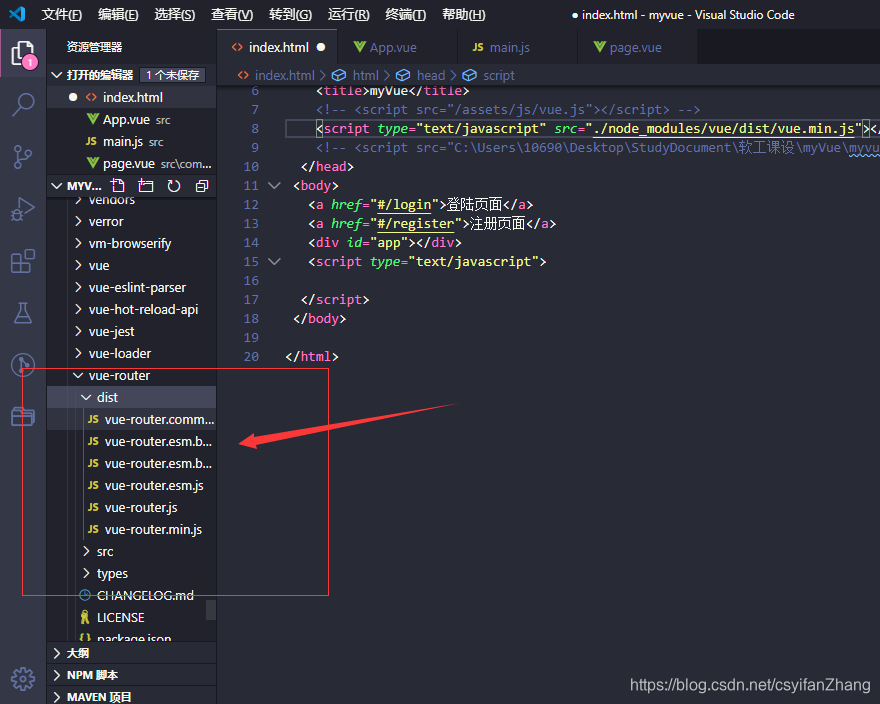This screenshot has height=704, width=880.
Task: Expand the vue-loader folder
Action: point(131,354)
